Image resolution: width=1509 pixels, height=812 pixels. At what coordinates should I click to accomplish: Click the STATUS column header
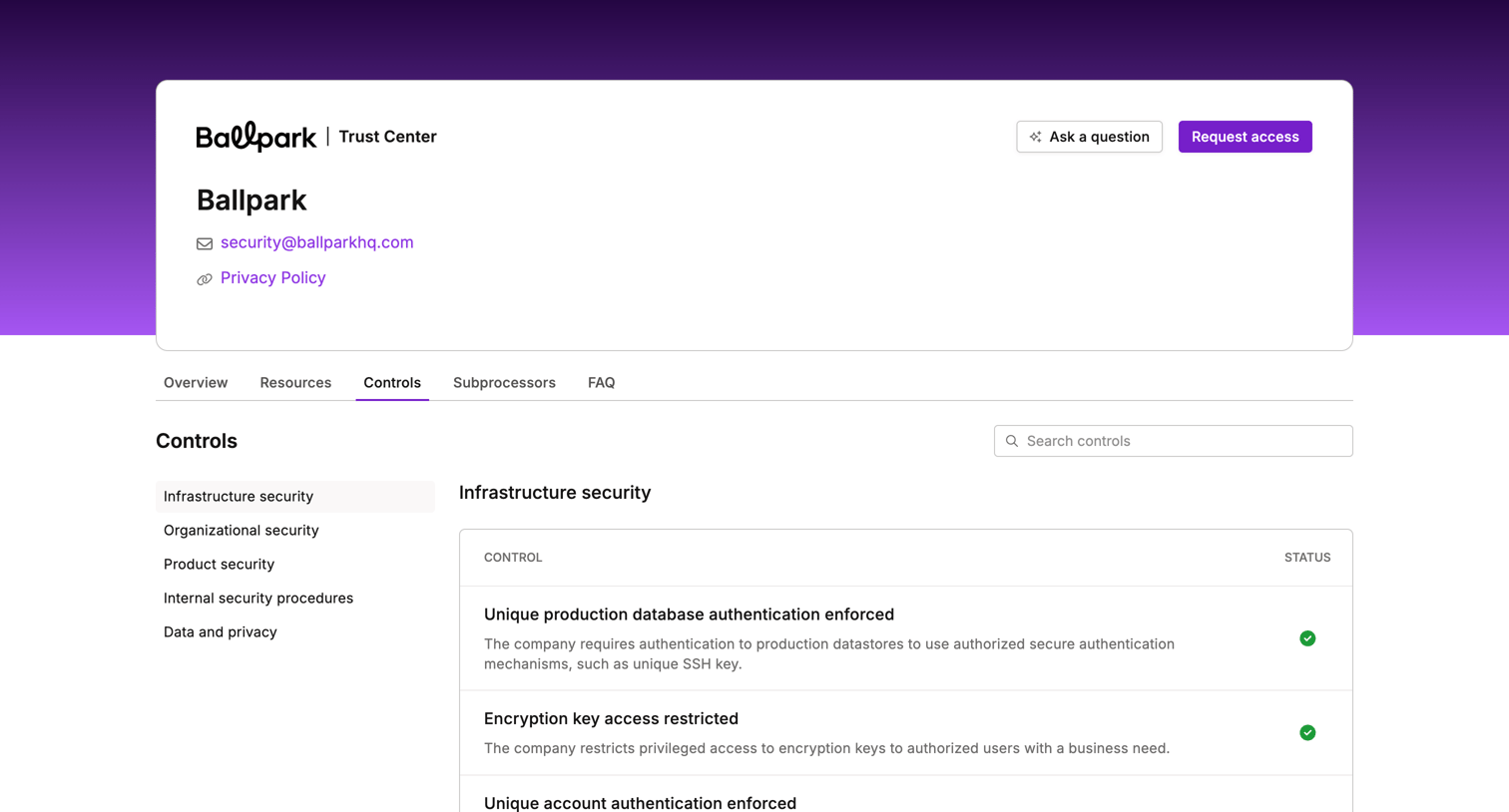point(1307,558)
